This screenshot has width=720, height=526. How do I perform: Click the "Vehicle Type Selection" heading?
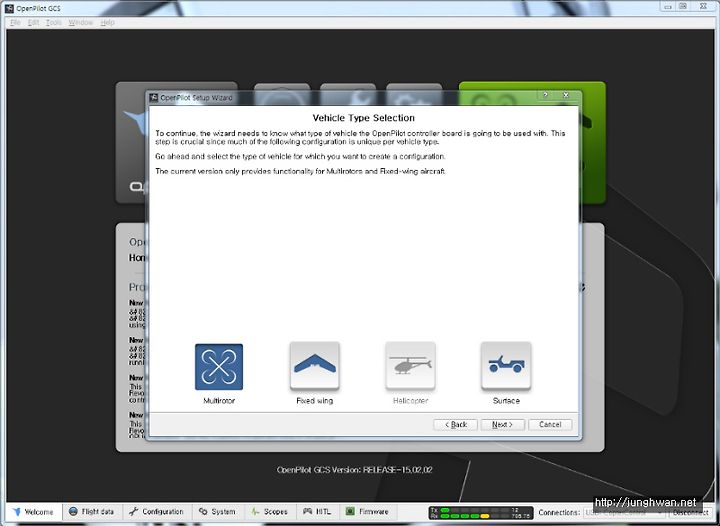click(x=363, y=118)
